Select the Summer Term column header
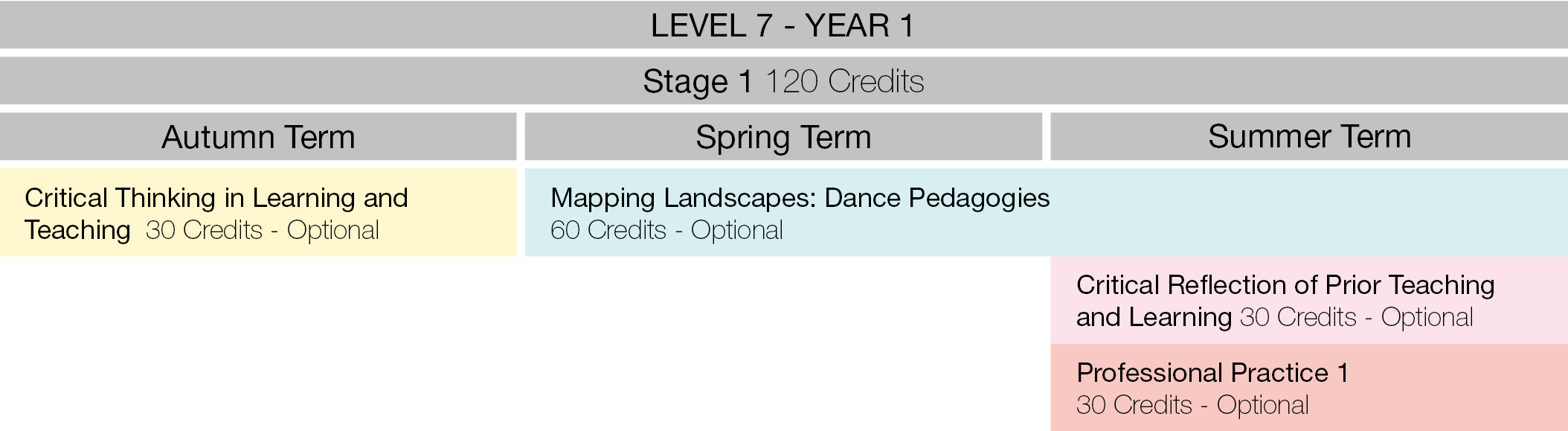Image resolution: width=1568 pixels, height=431 pixels. [x=1309, y=137]
